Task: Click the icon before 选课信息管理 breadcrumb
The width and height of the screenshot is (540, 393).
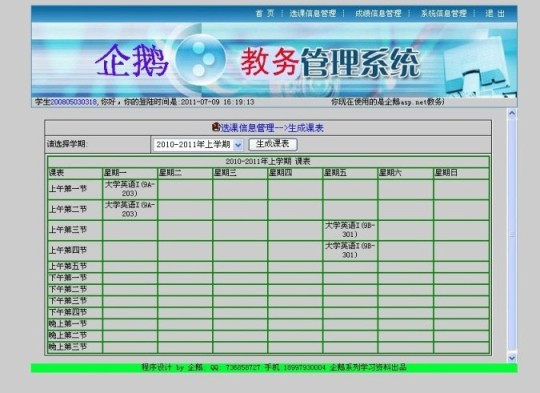Action: click(216, 127)
